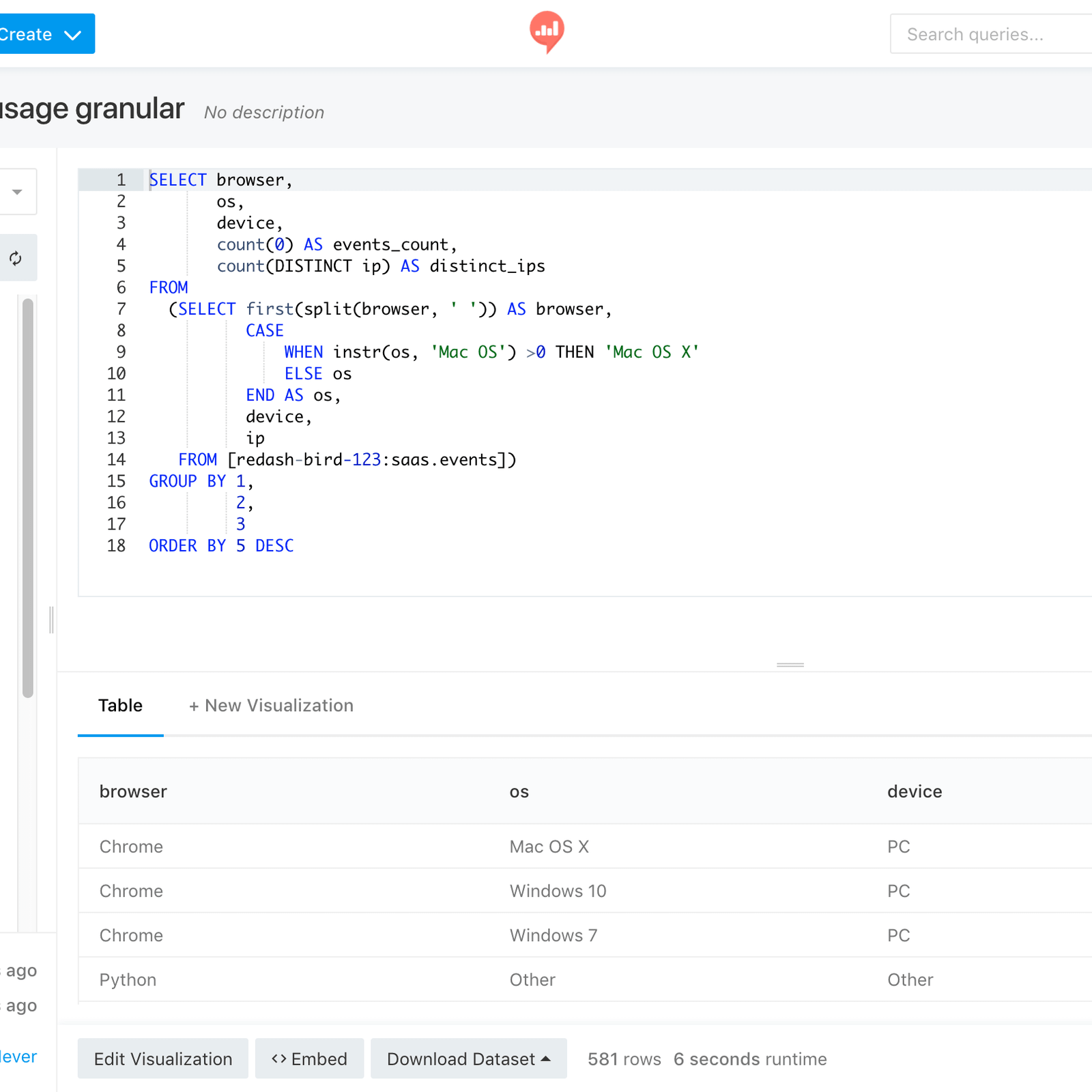Open the Download Dataset dropdown

(x=469, y=1059)
